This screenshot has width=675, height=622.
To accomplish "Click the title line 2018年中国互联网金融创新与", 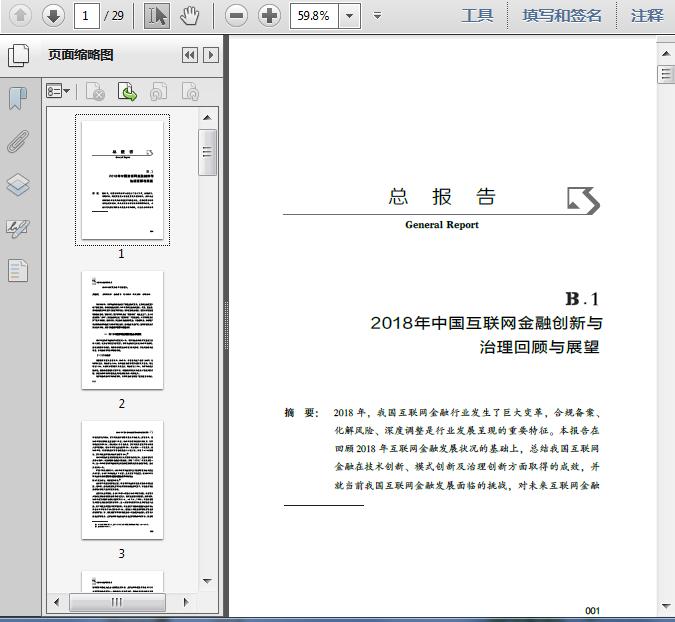I will tap(486, 323).
